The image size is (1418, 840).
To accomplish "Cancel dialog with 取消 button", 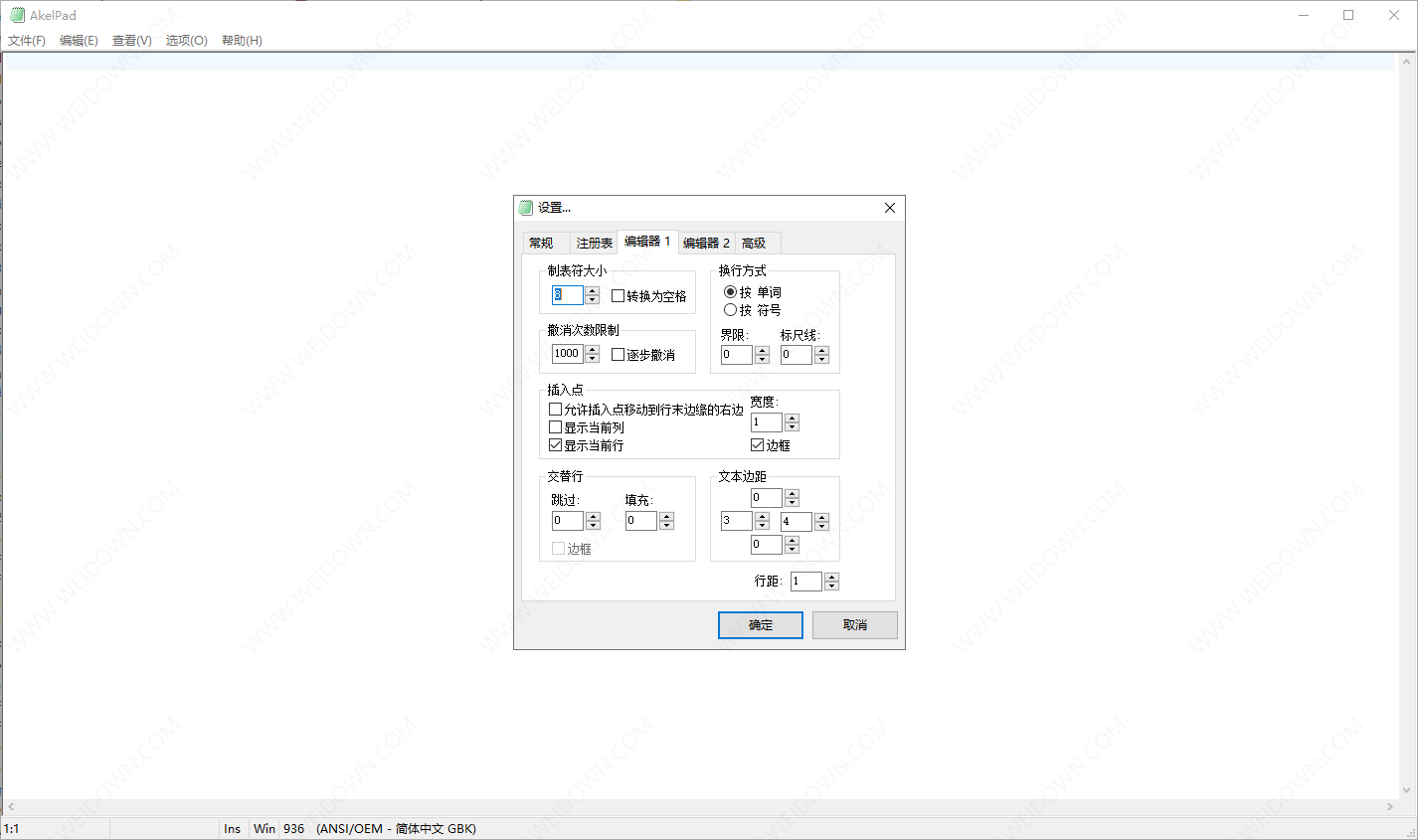I will point(855,625).
